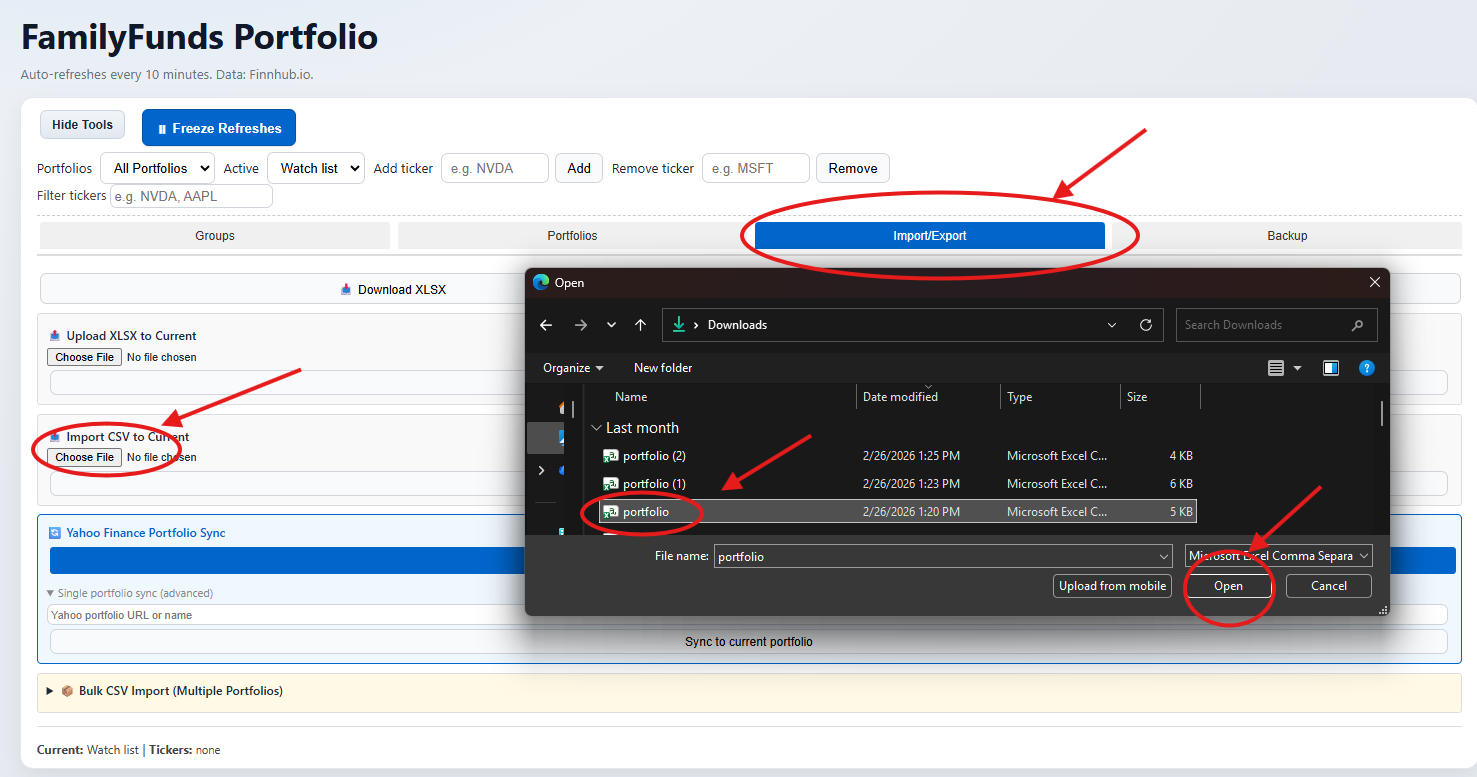Click the refresh icon beside the Downloads address bar
The image size is (1477, 777).
coord(1144,324)
